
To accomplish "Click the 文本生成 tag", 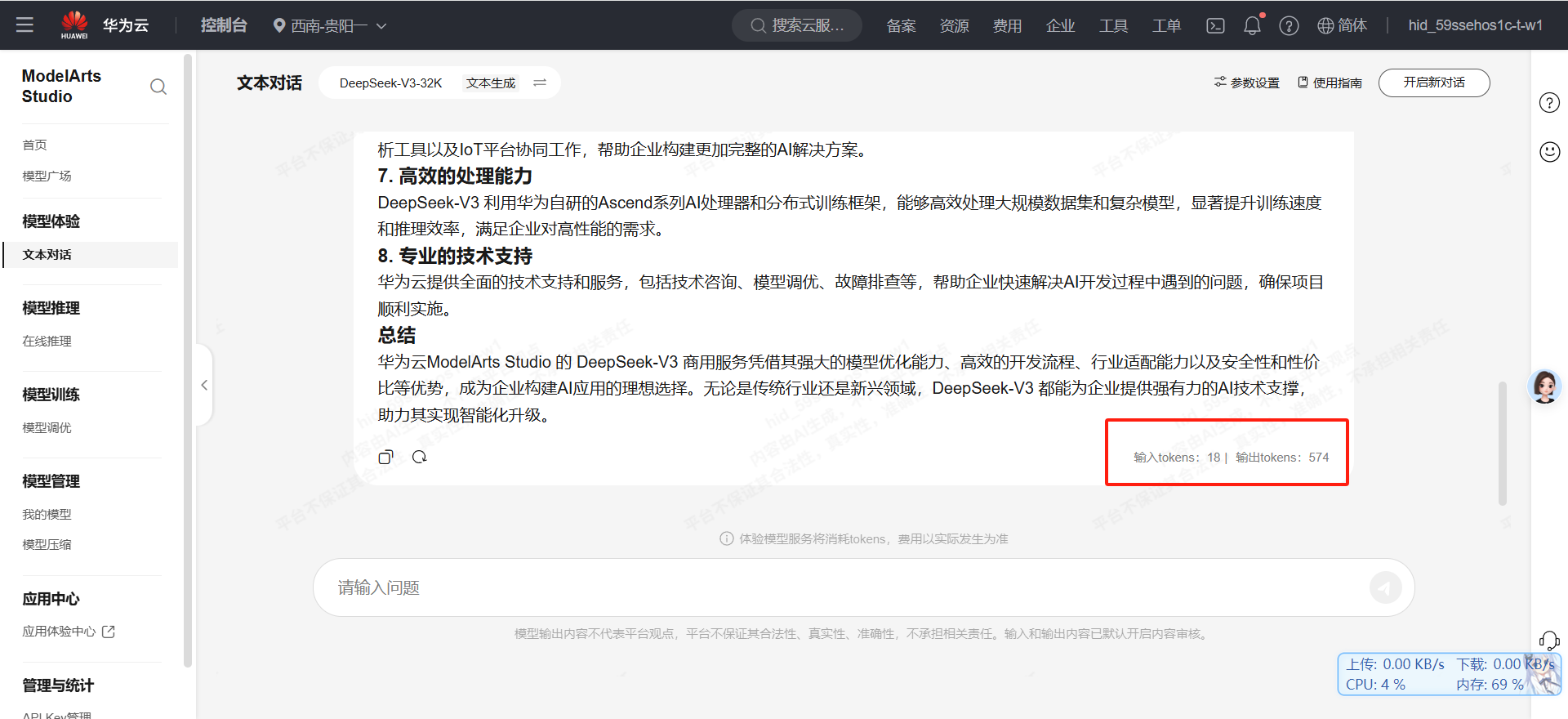I will [x=491, y=83].
